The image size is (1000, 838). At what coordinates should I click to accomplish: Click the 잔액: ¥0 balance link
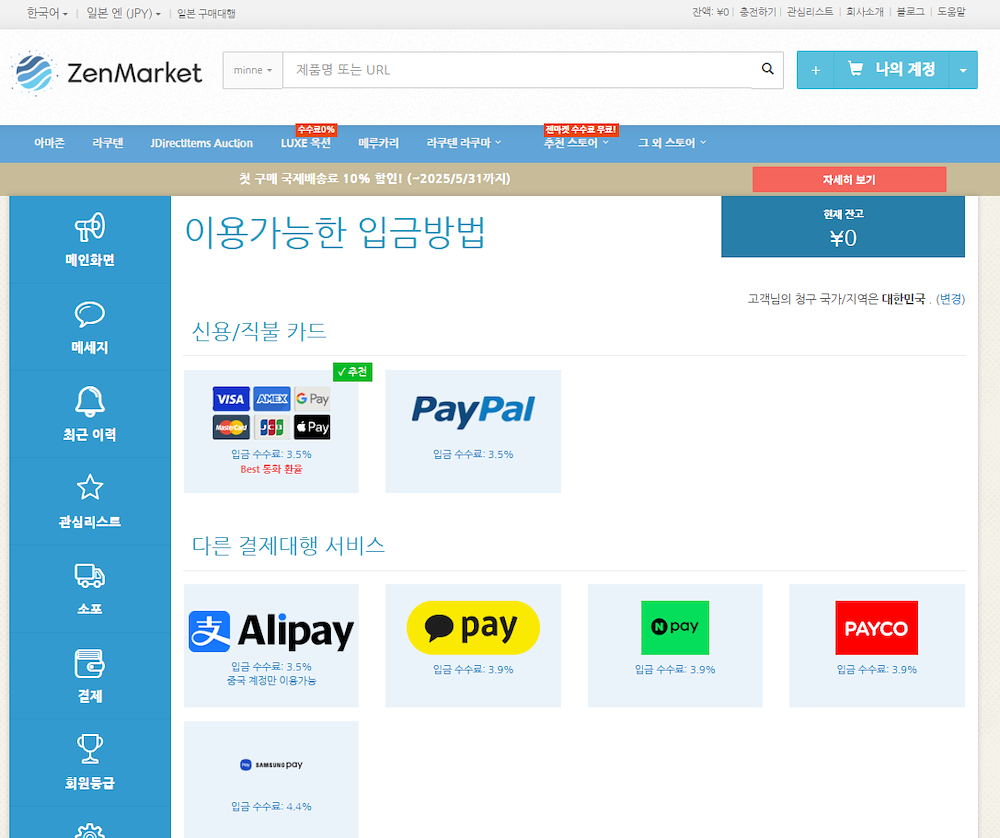tap(710, 12)
